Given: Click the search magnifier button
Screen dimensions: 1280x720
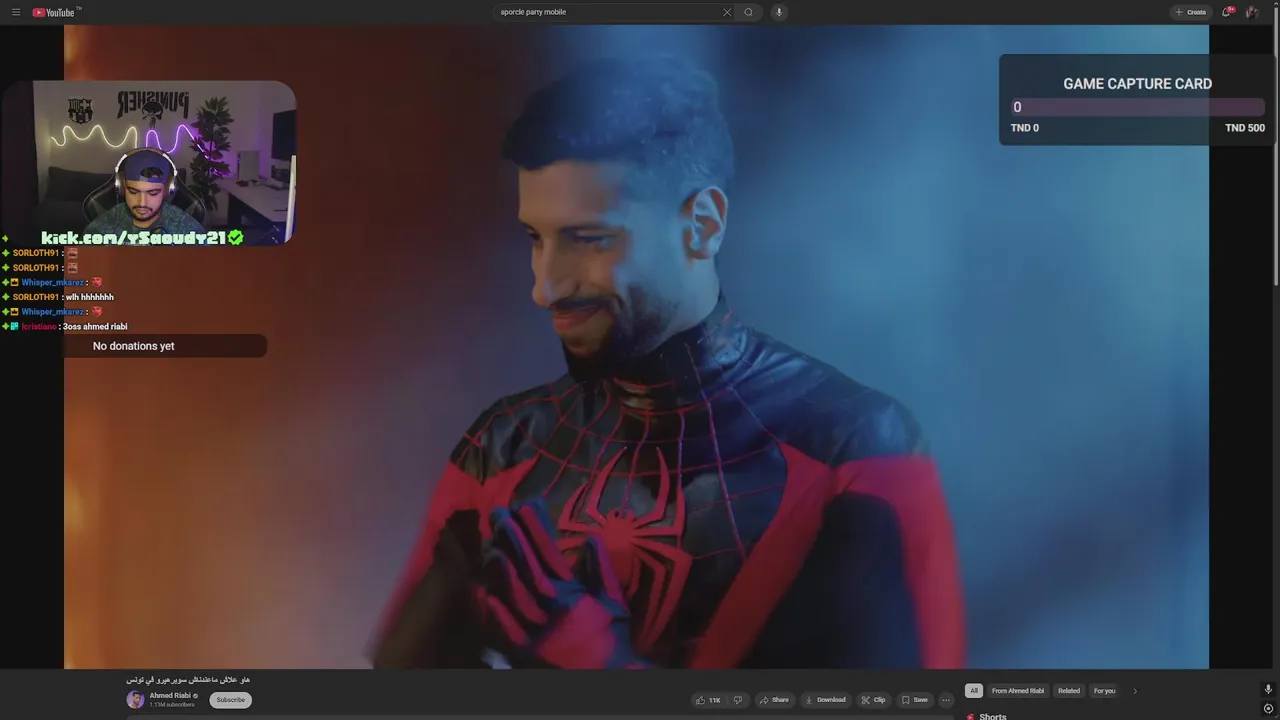Looking at the screenshot, I should (748, 12).
